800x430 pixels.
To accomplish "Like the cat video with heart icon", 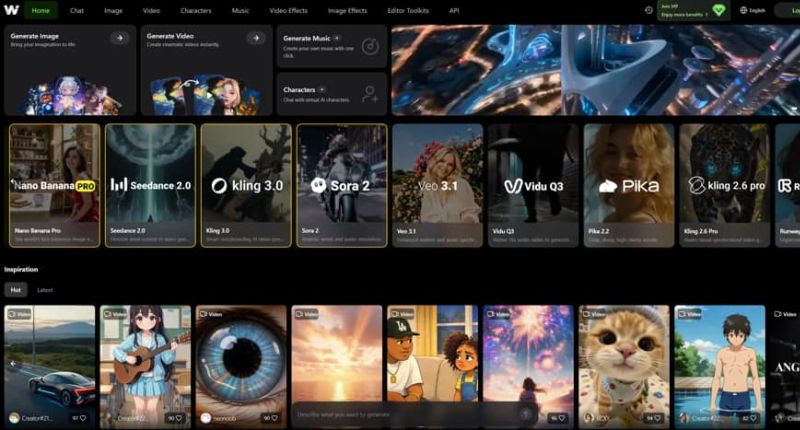I will [x=660, y=417].
